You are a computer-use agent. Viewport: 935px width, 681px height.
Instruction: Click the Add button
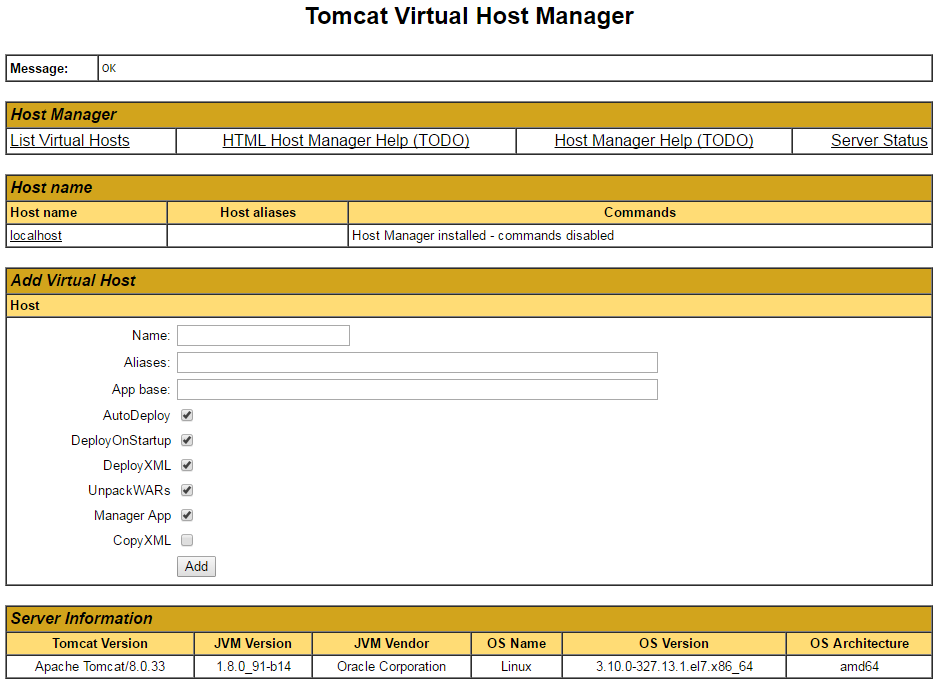196,567
